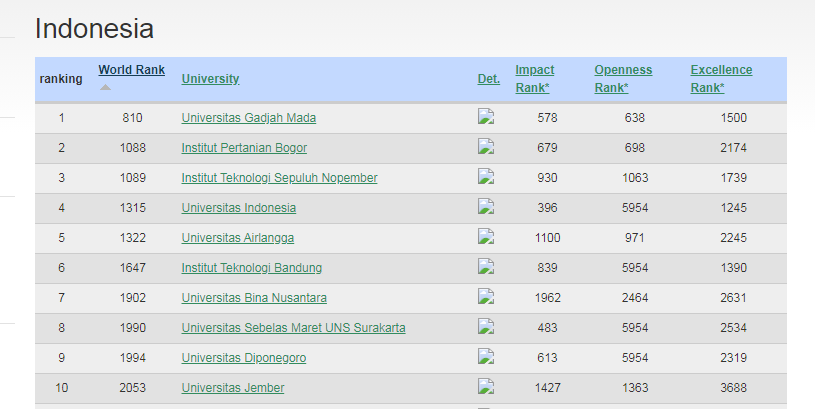This screenshot has width=815, height=409.
Task: Select world rank value 2053
Action: click(133, 388)
